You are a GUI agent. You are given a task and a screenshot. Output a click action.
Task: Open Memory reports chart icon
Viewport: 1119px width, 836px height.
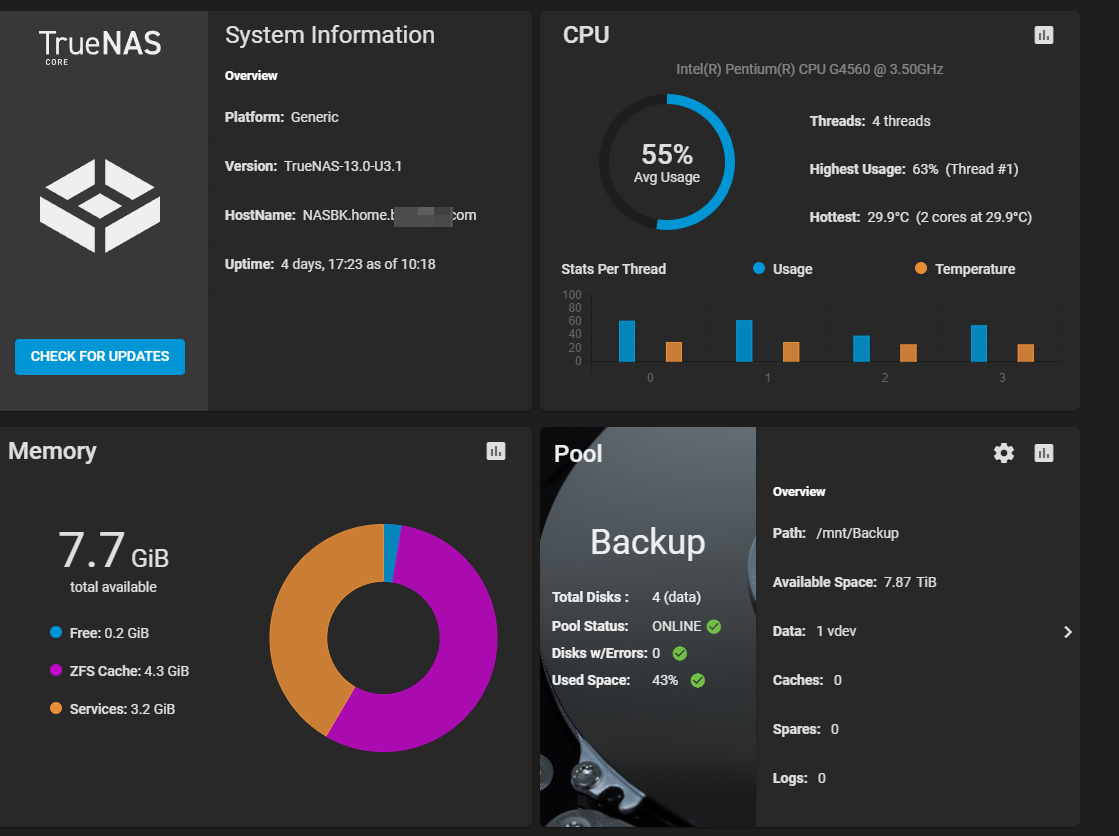coord(496,451)
